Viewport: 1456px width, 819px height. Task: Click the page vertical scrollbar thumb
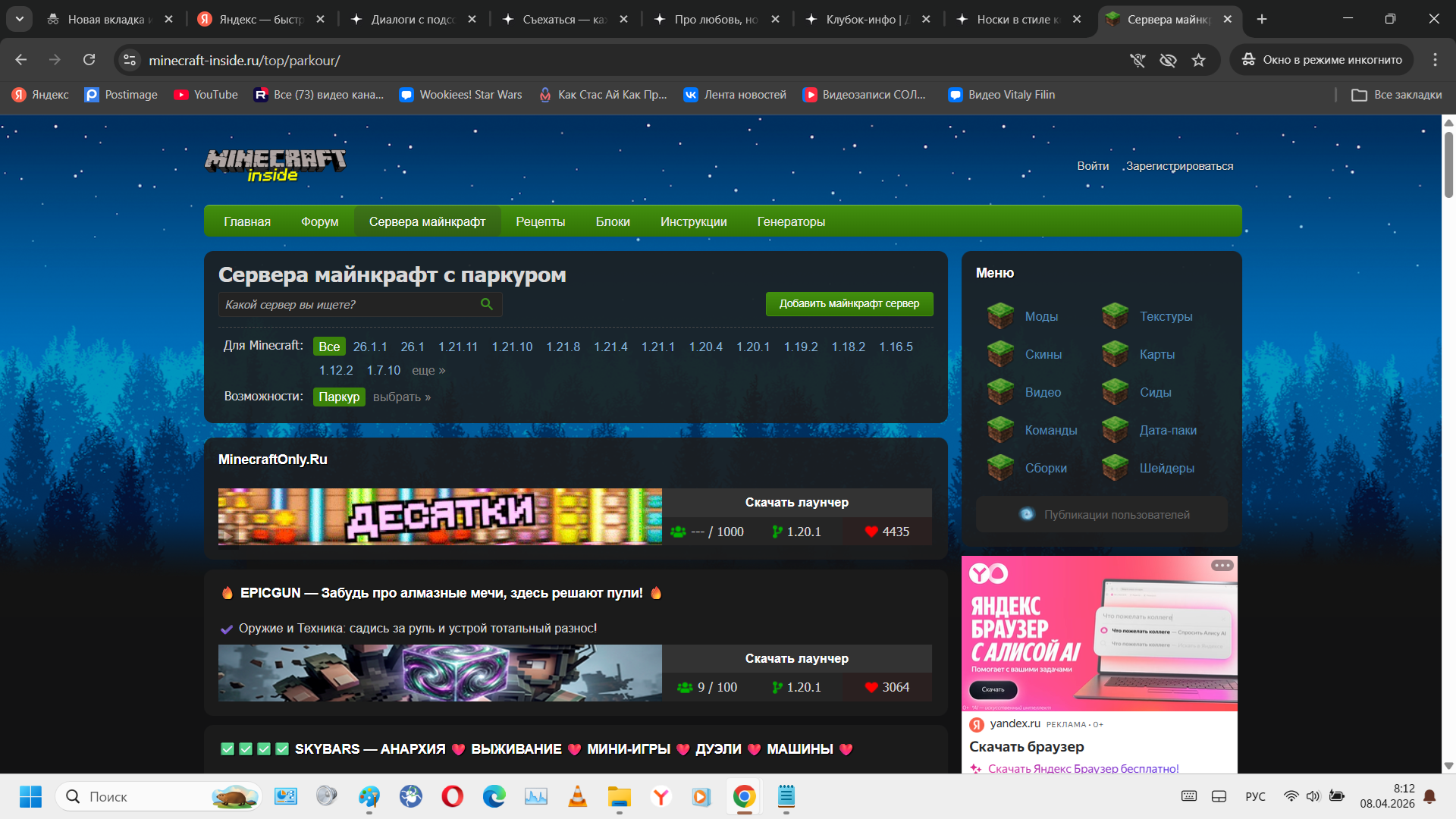tap(1448, 163)
